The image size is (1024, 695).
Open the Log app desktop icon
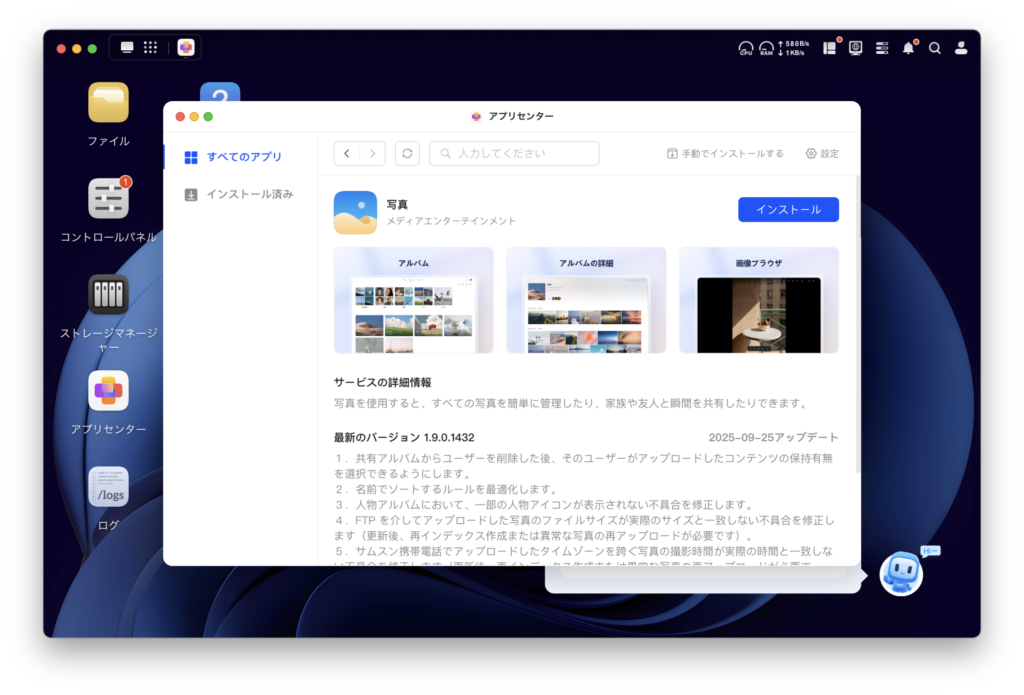pyautogui.click(x=108, y=487)
